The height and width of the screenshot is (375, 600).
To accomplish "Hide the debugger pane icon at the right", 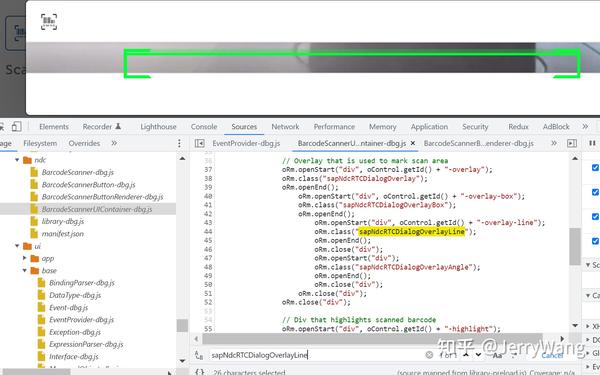I will 572,143.
